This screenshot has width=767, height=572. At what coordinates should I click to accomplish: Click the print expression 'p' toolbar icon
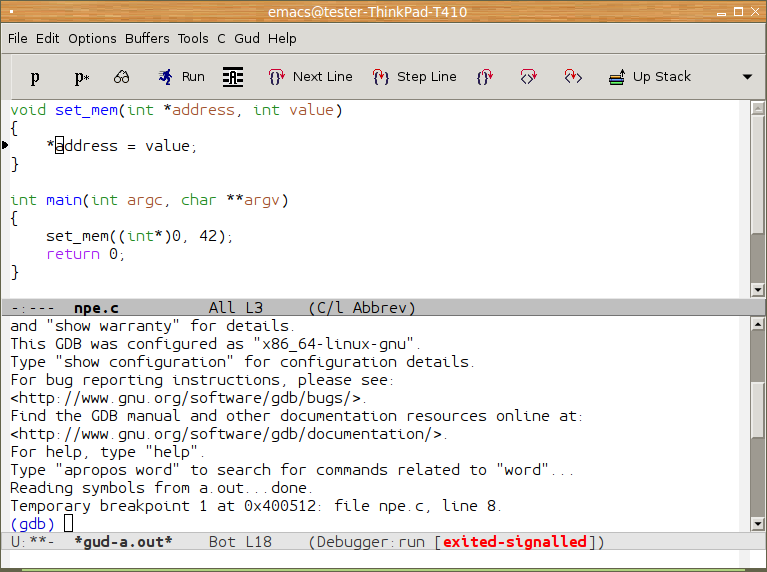pyautogui.click(x=35, y=77)
